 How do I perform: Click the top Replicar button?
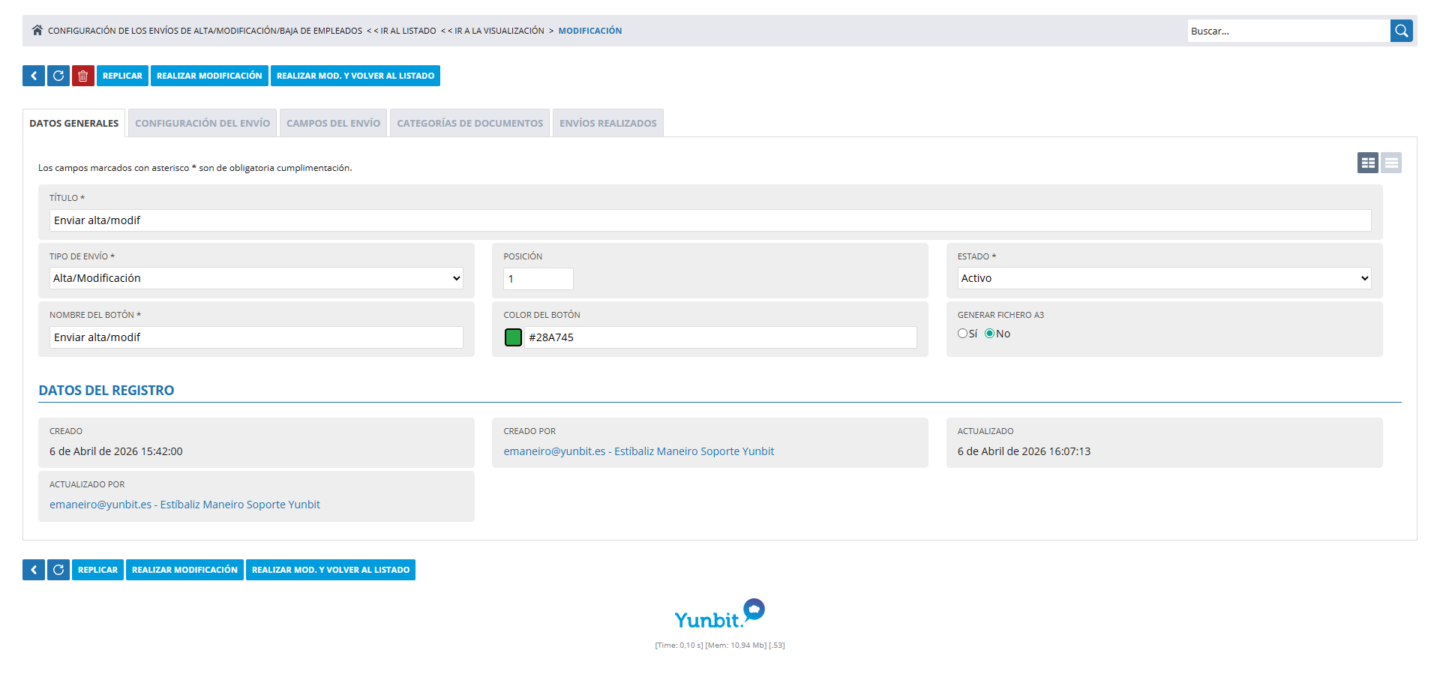122,76
